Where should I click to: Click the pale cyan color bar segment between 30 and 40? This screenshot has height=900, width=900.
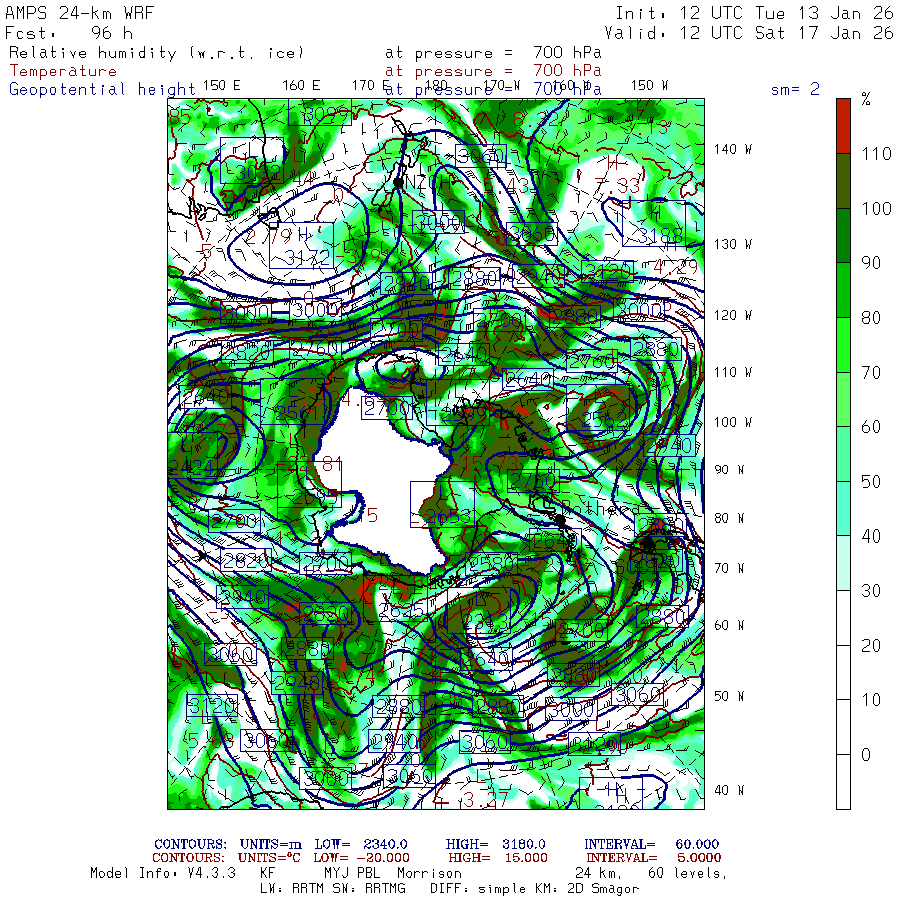point(843,563)
